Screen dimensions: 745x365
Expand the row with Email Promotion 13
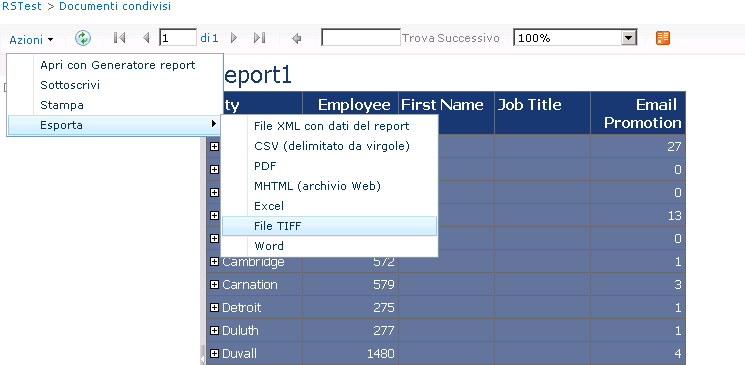[x=214, y=215]
